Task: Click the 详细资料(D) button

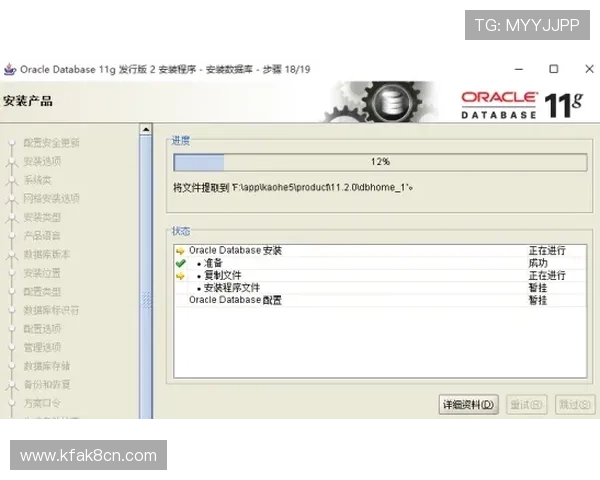Action: point(468,405)
